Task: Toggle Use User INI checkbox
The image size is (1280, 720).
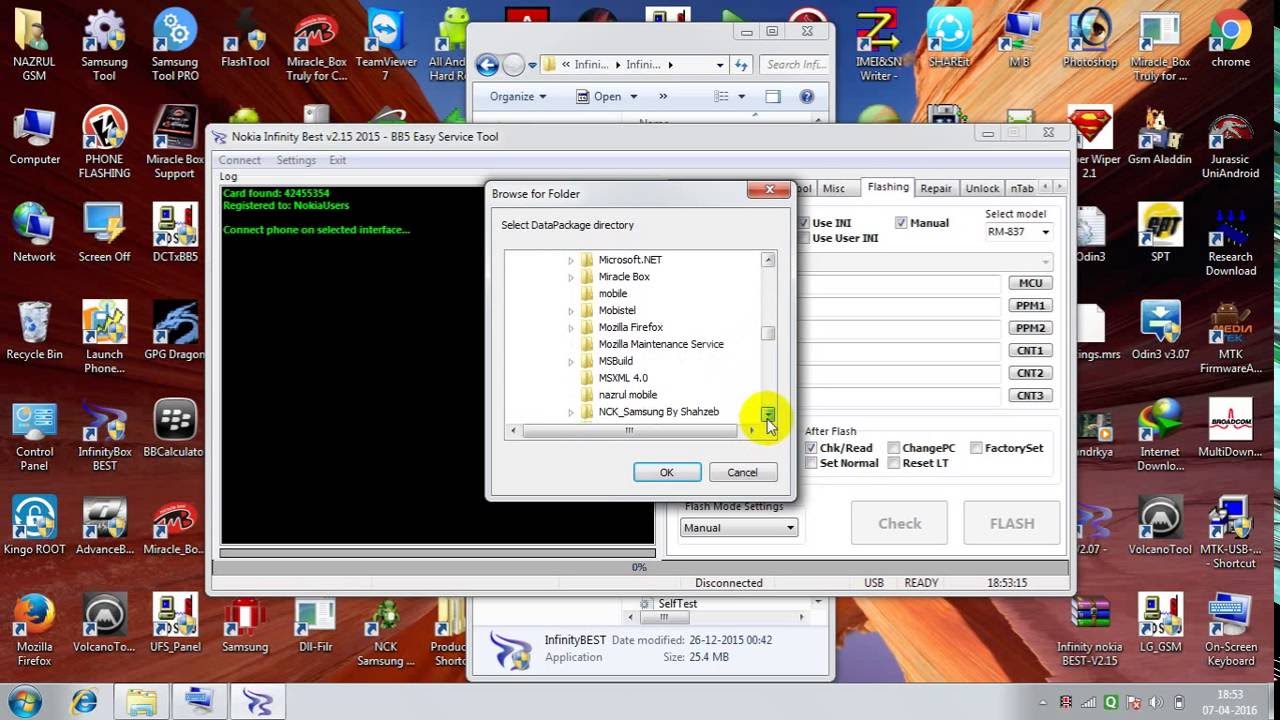Action: point(805,238)
